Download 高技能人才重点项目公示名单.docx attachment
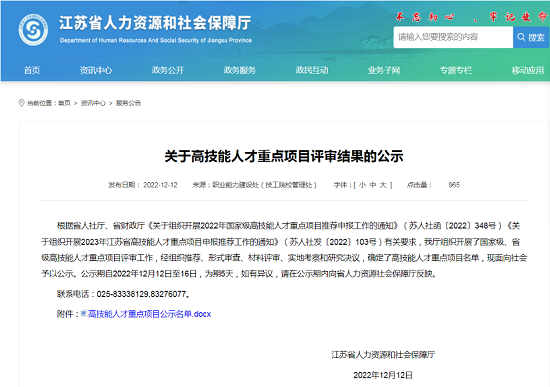 click(149, 314)
